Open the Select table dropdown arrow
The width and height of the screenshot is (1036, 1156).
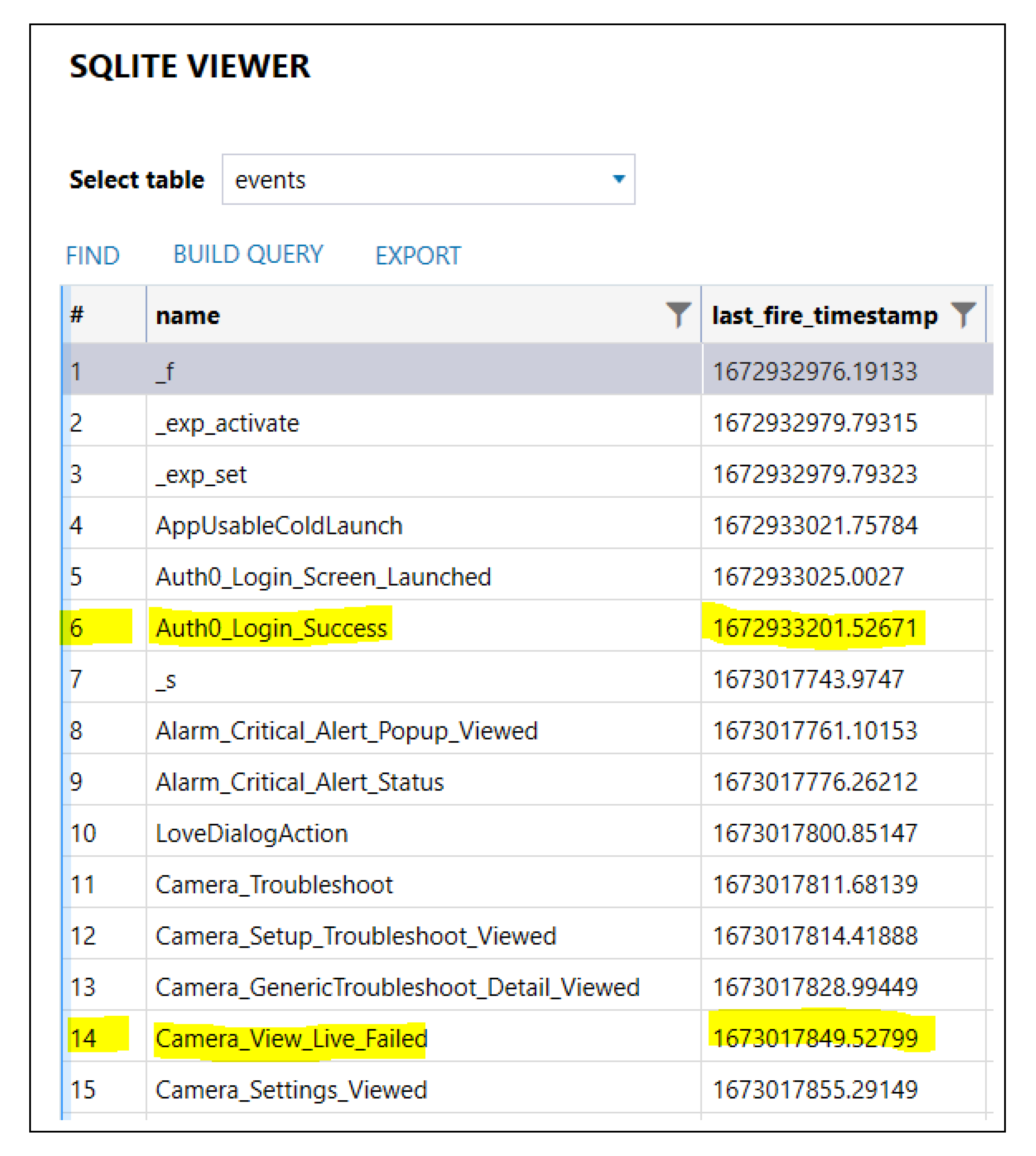click(619, 179)
